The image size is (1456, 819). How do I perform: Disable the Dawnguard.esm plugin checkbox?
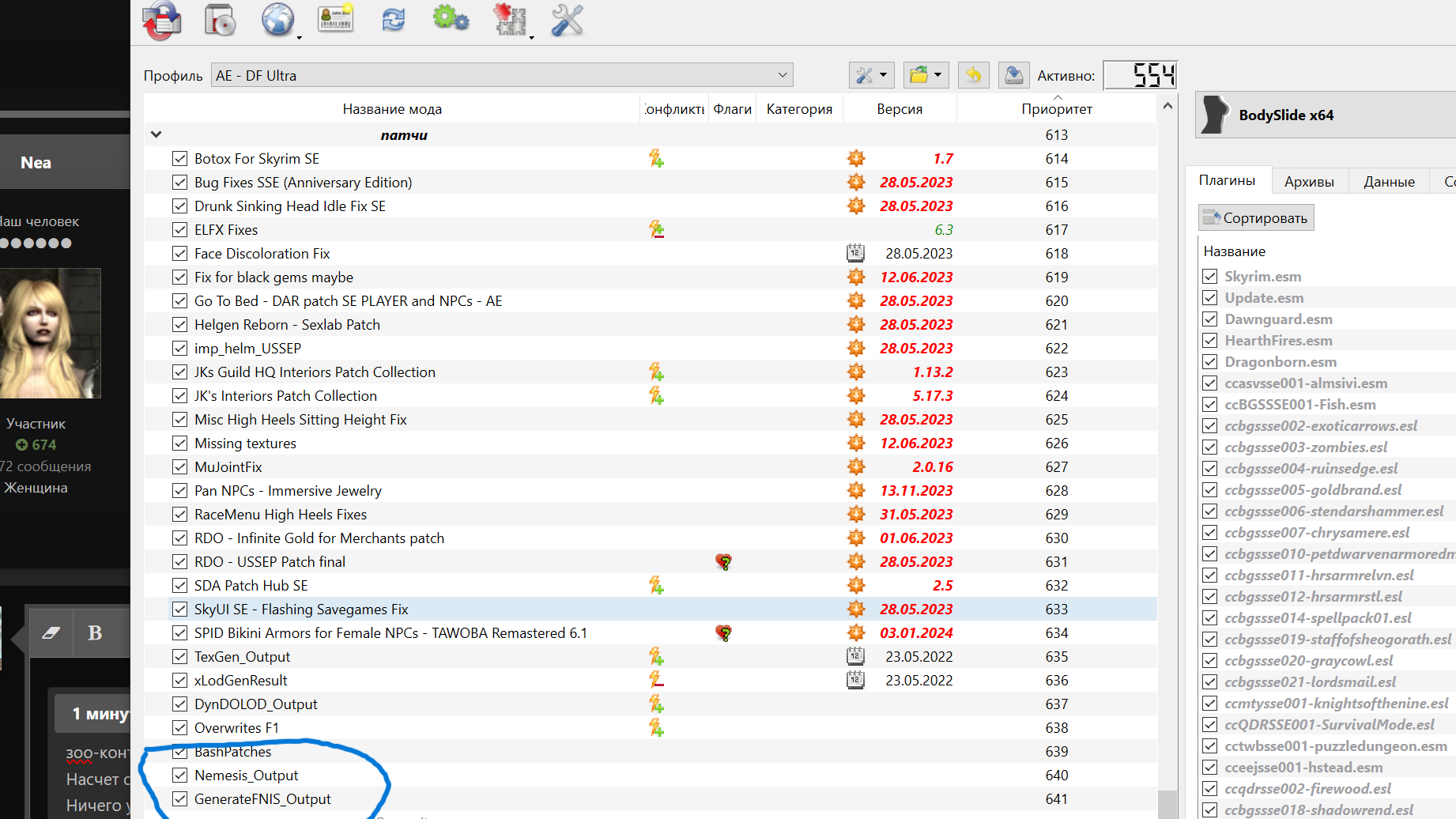click(x=1209, y=319)
